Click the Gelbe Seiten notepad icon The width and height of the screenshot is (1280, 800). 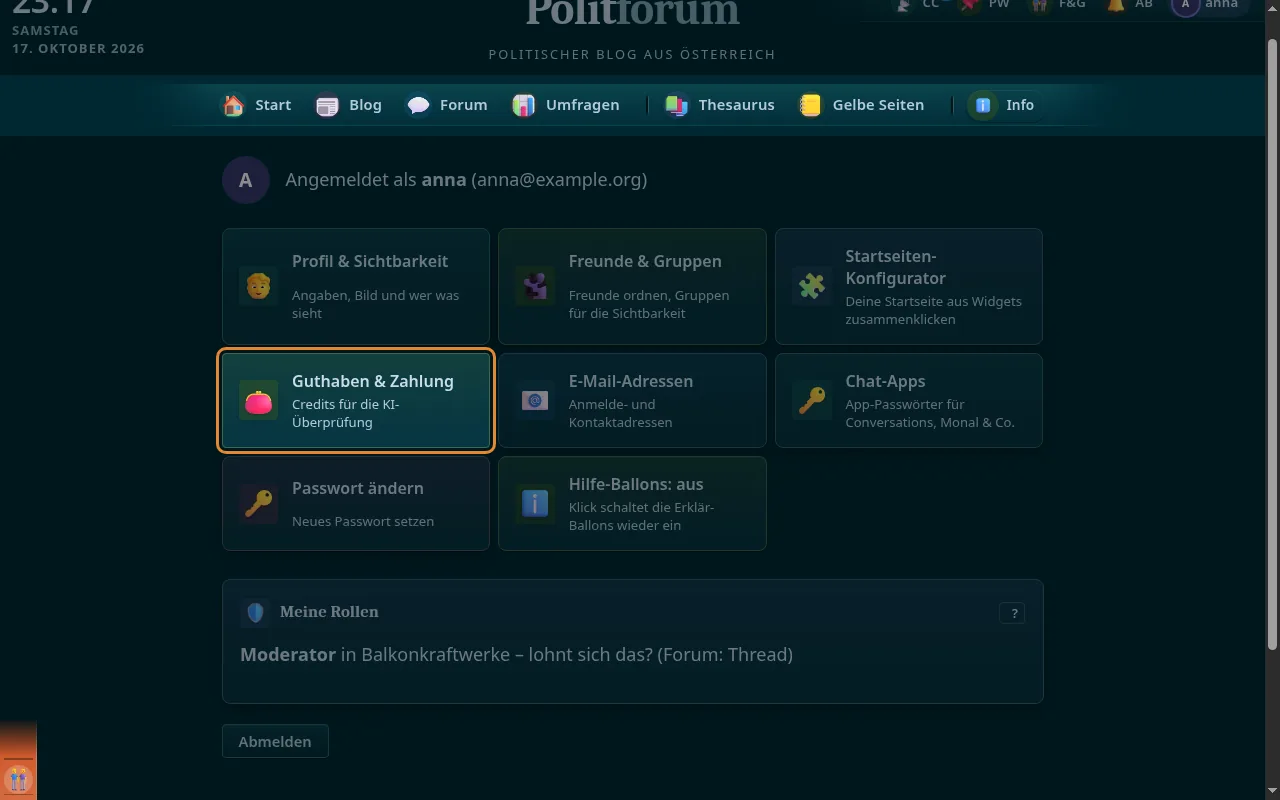[811, 105]
